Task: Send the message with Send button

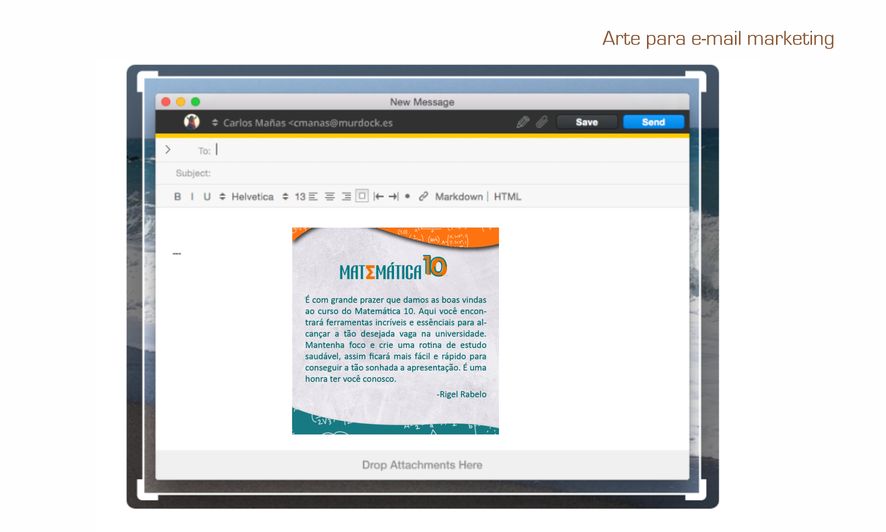Action: point(653,122)
